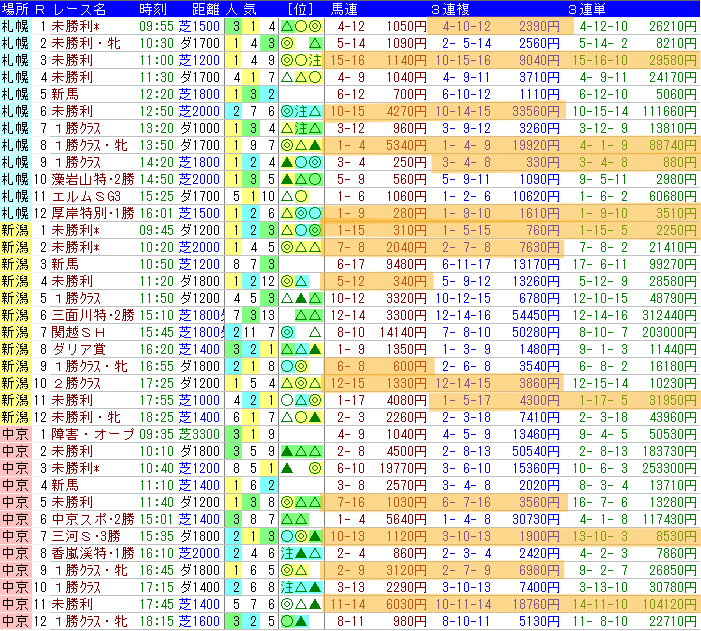Click the 注▲△ marks on 中京 8R
Image resolution: width=701 pixels, height=631 pixels.
coord(301,553)
